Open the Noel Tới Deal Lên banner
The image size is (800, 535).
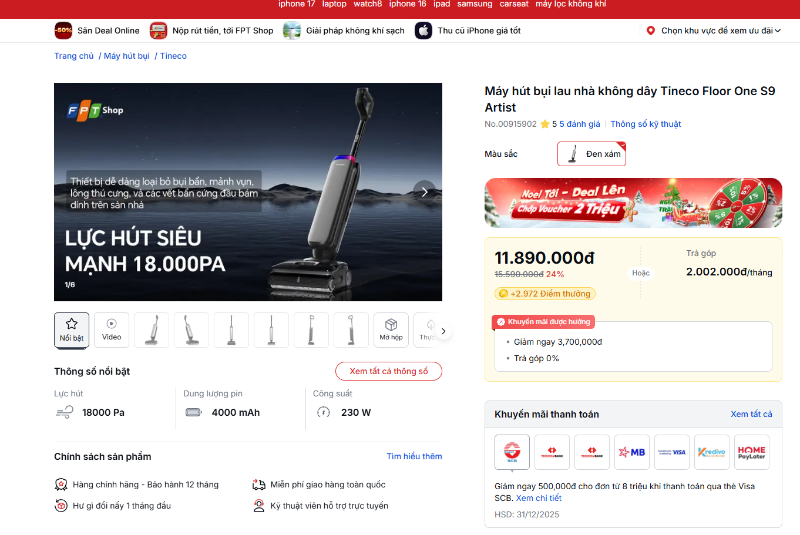[x=633, y=202]
